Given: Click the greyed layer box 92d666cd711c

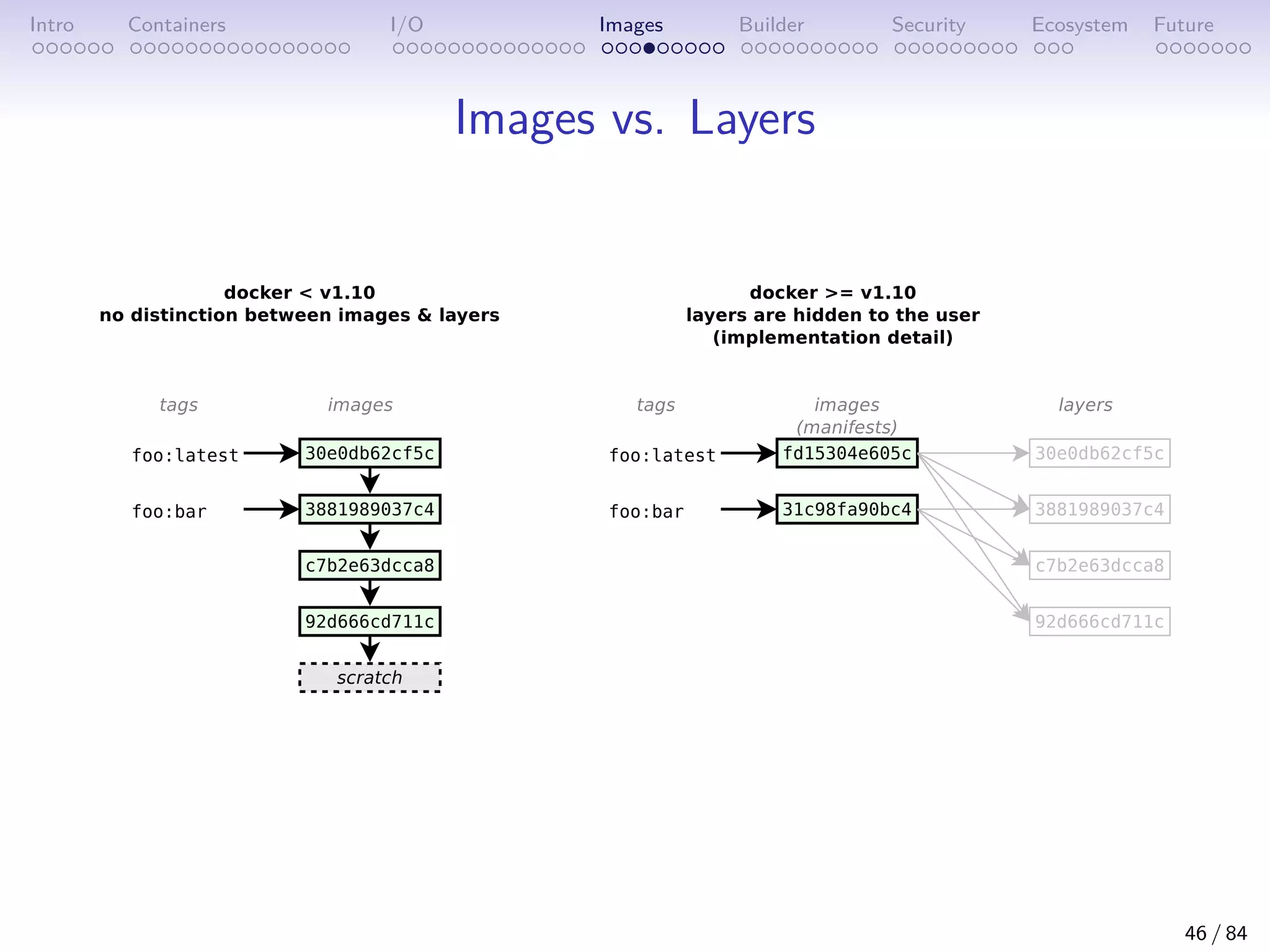Looking at the screenshot, I should coord(1099,622).
